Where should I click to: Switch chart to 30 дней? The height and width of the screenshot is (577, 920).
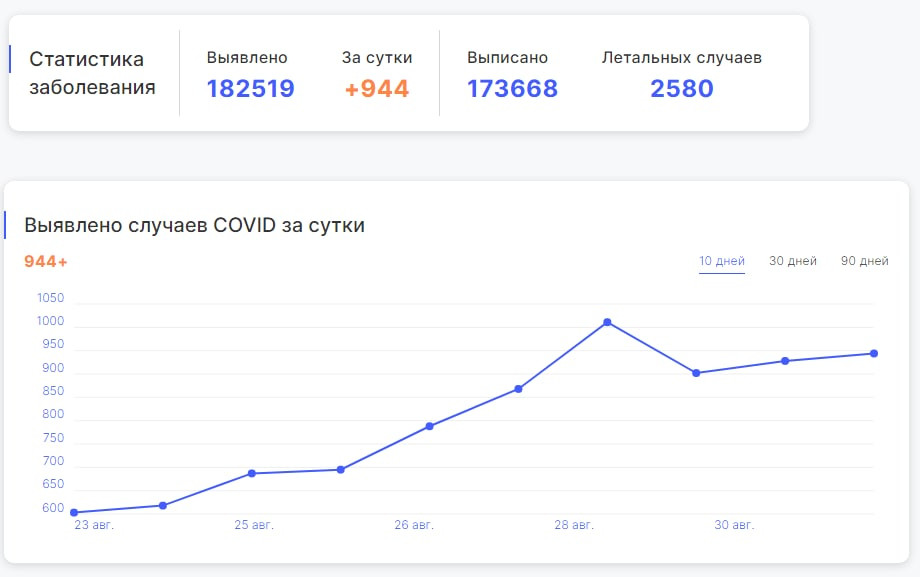click(x=793, y=261)
